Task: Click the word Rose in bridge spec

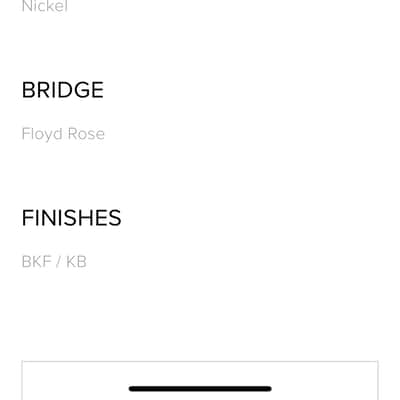Action: 86,134
